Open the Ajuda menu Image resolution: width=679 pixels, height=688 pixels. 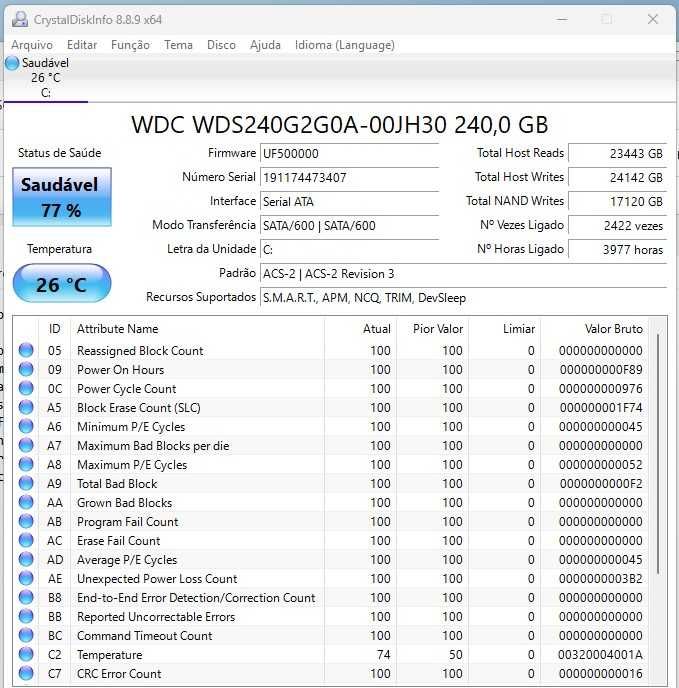pyautogui.click(x=265, y=45)
